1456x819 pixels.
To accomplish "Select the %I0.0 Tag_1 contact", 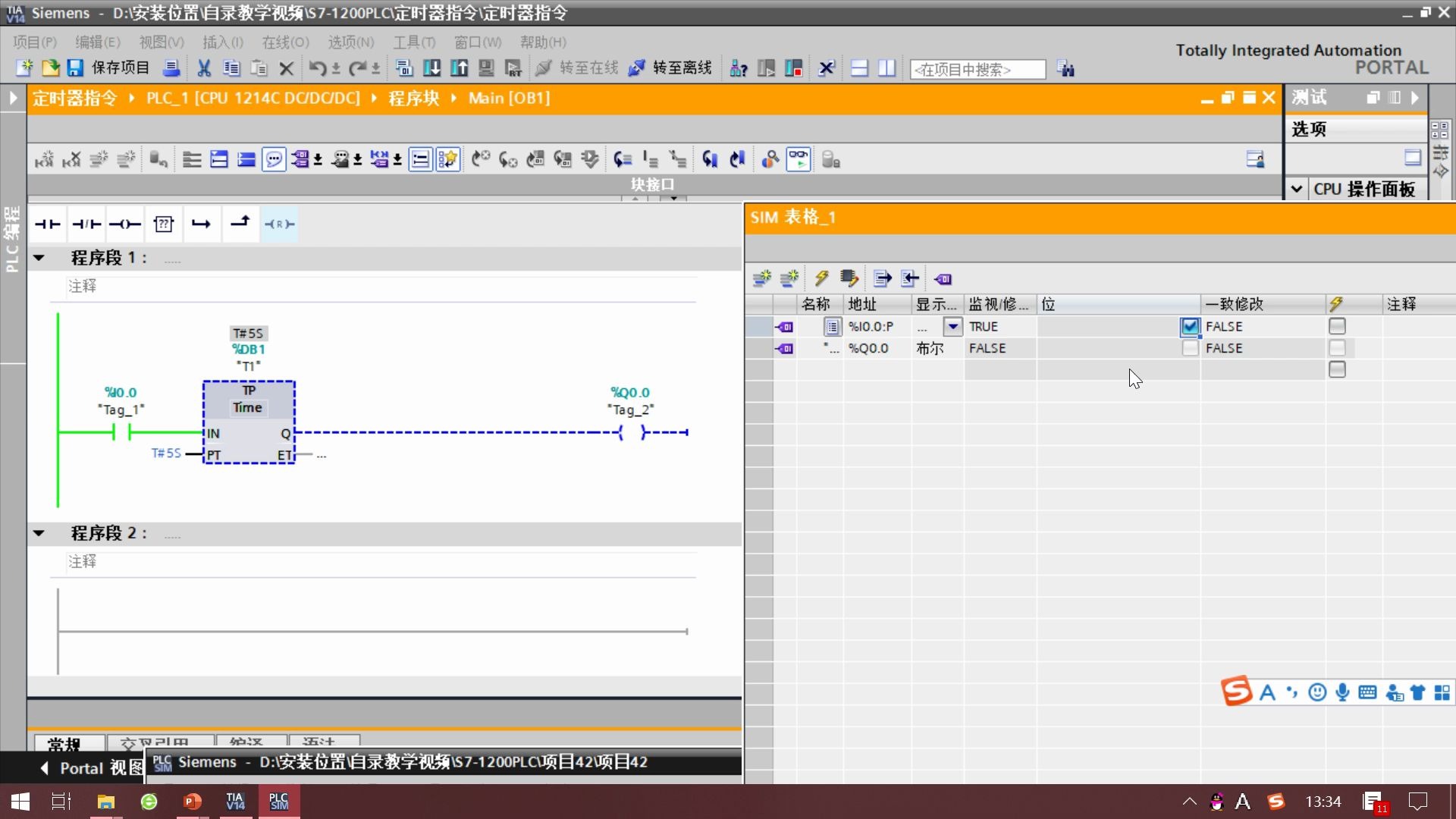I will [121, 432].
